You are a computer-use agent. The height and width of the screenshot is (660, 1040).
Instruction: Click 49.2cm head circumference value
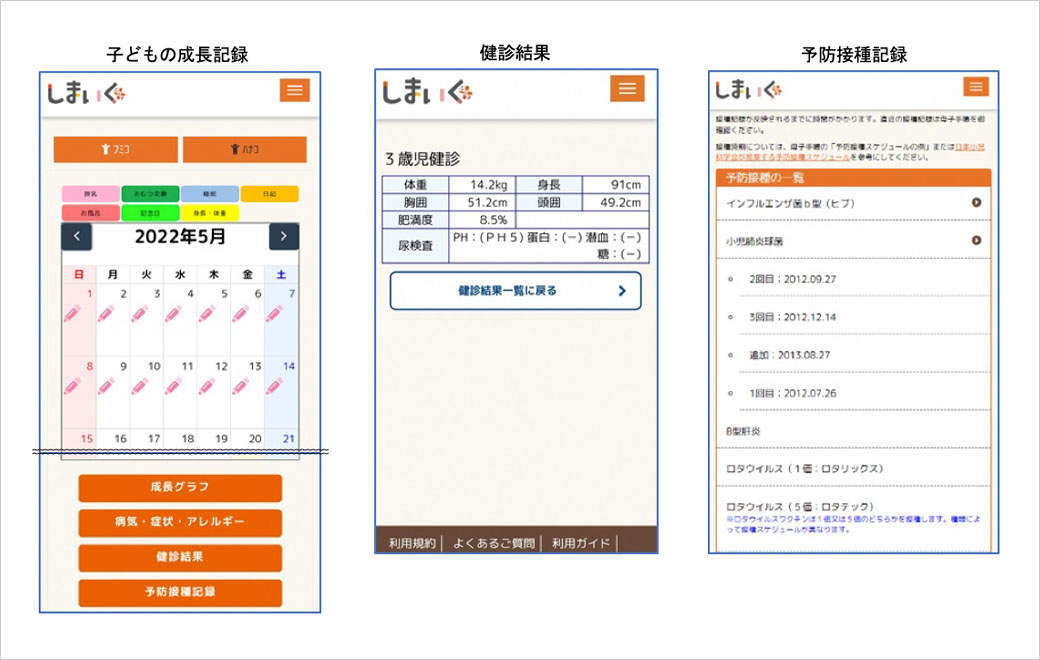click(621, 203)
